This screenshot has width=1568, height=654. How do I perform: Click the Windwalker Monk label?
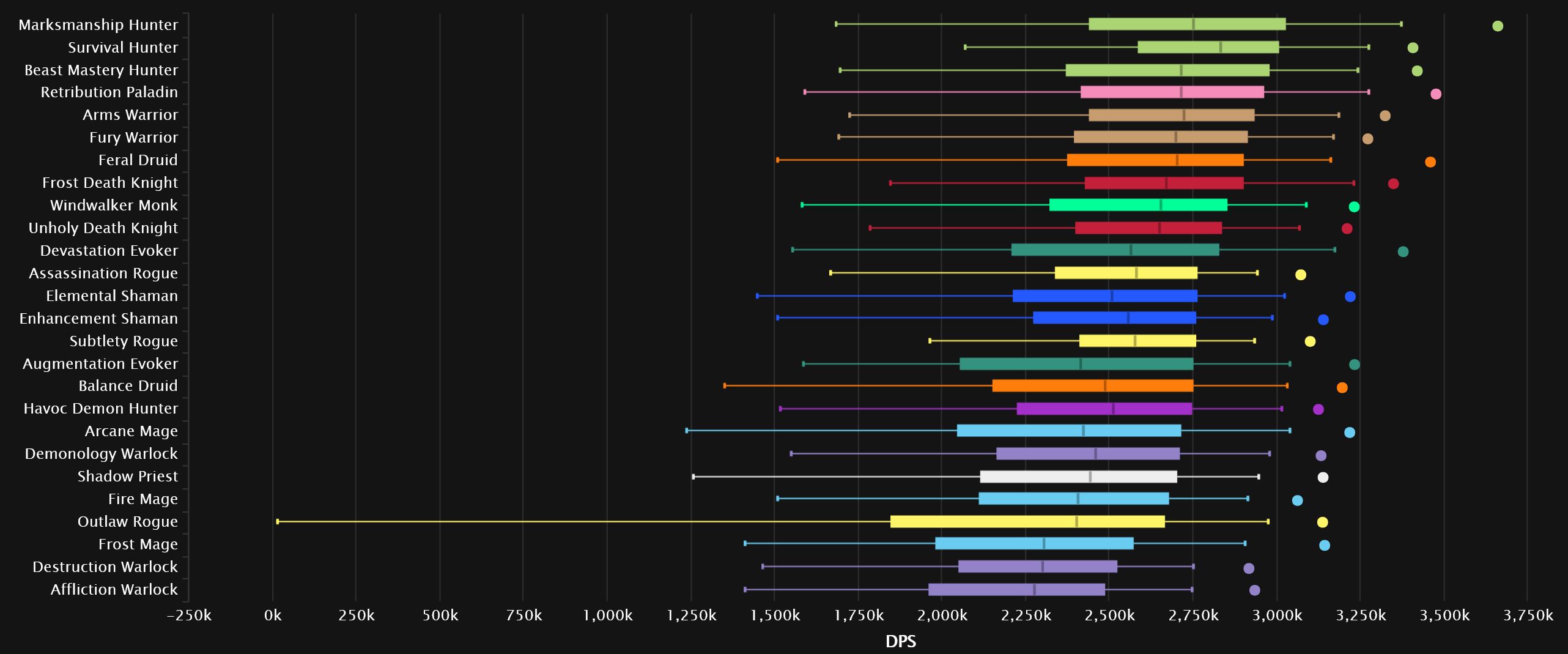[114, 206]
